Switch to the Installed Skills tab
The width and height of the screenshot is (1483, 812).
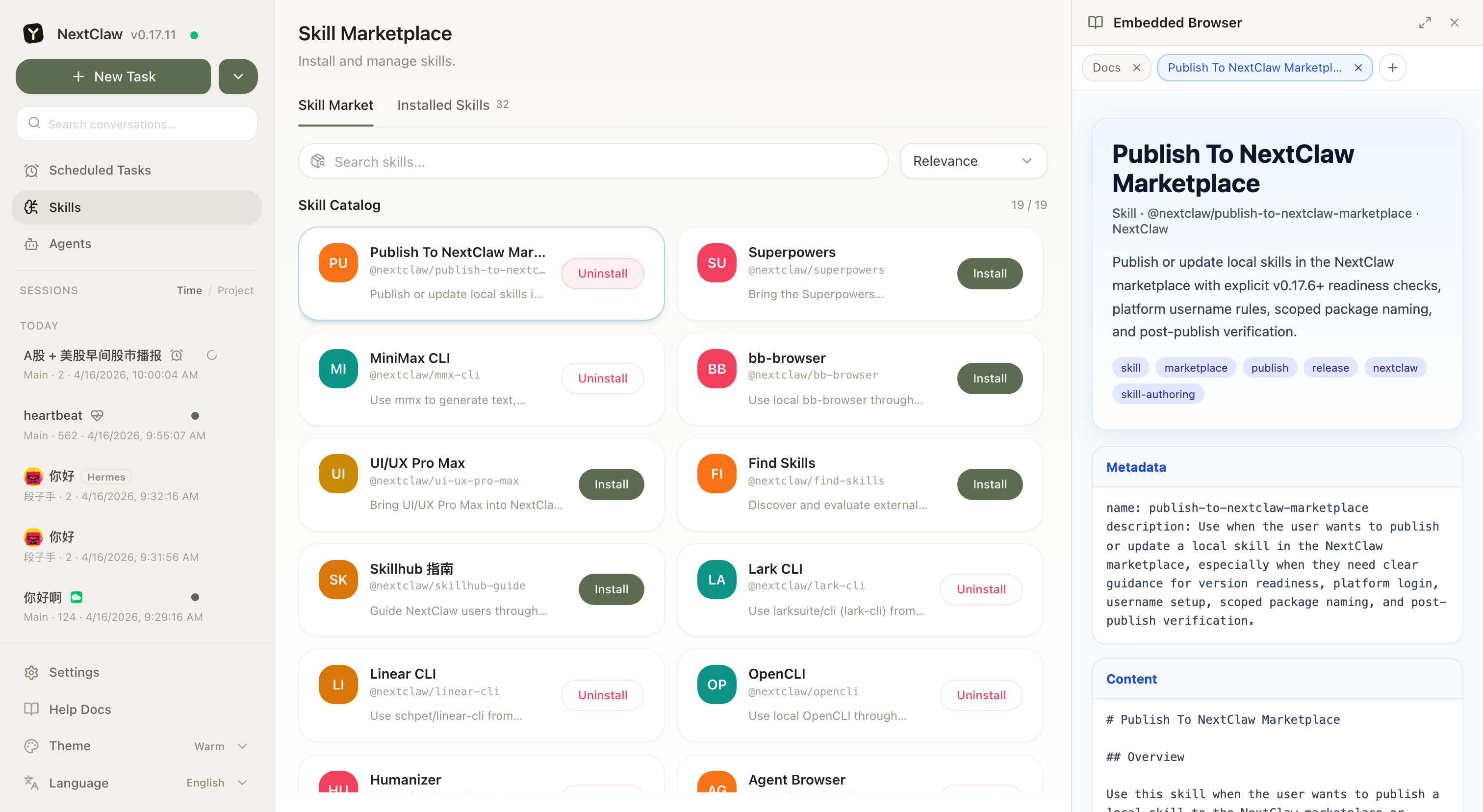443,105
